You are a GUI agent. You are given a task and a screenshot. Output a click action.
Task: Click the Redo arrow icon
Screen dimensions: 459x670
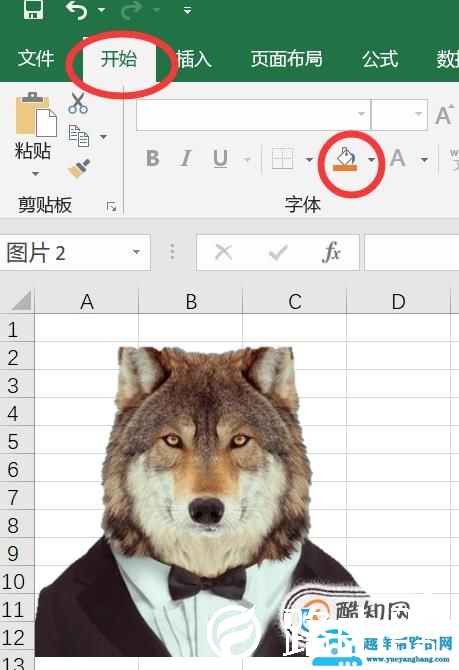tap(132, 10)
